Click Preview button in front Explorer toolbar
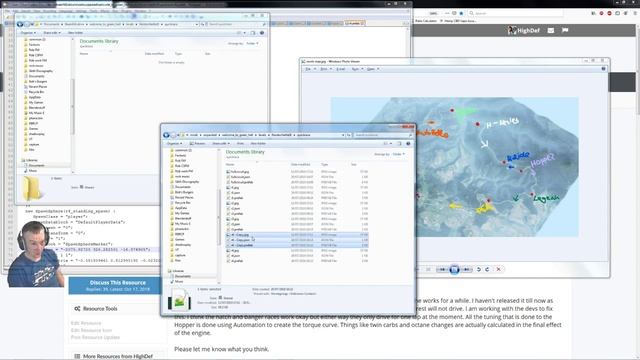Viewport: 640px width, 360px height. pos(198,144)
